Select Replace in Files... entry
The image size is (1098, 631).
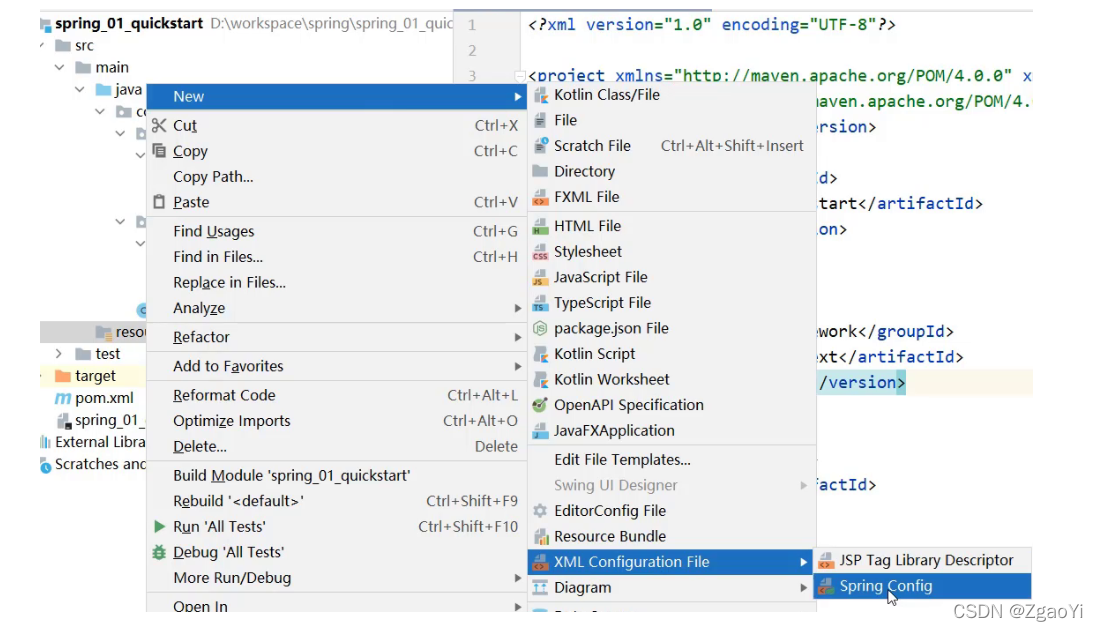(x=337, y=282)
